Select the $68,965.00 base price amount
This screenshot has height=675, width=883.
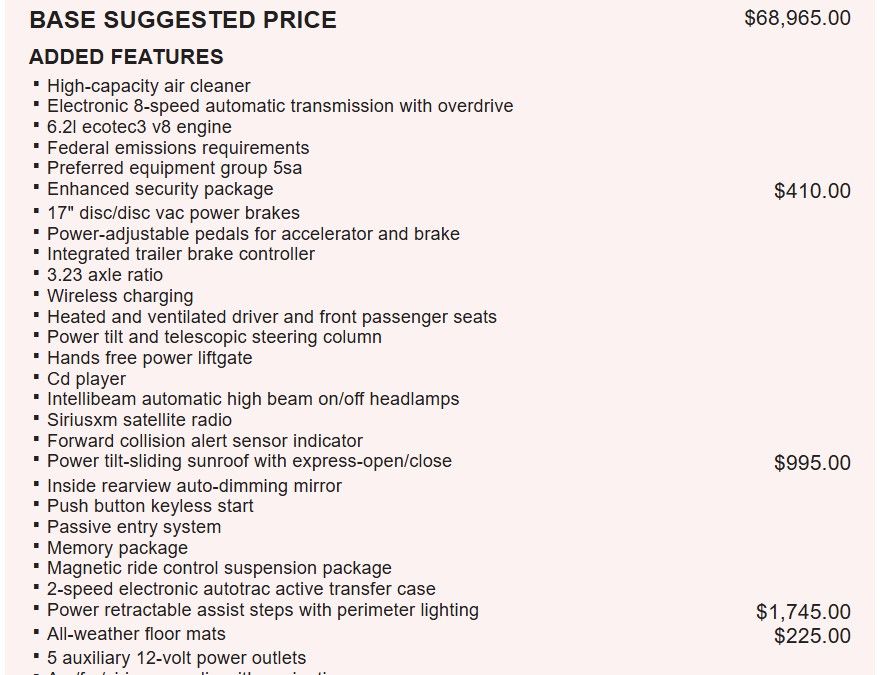tap(797, 18)
